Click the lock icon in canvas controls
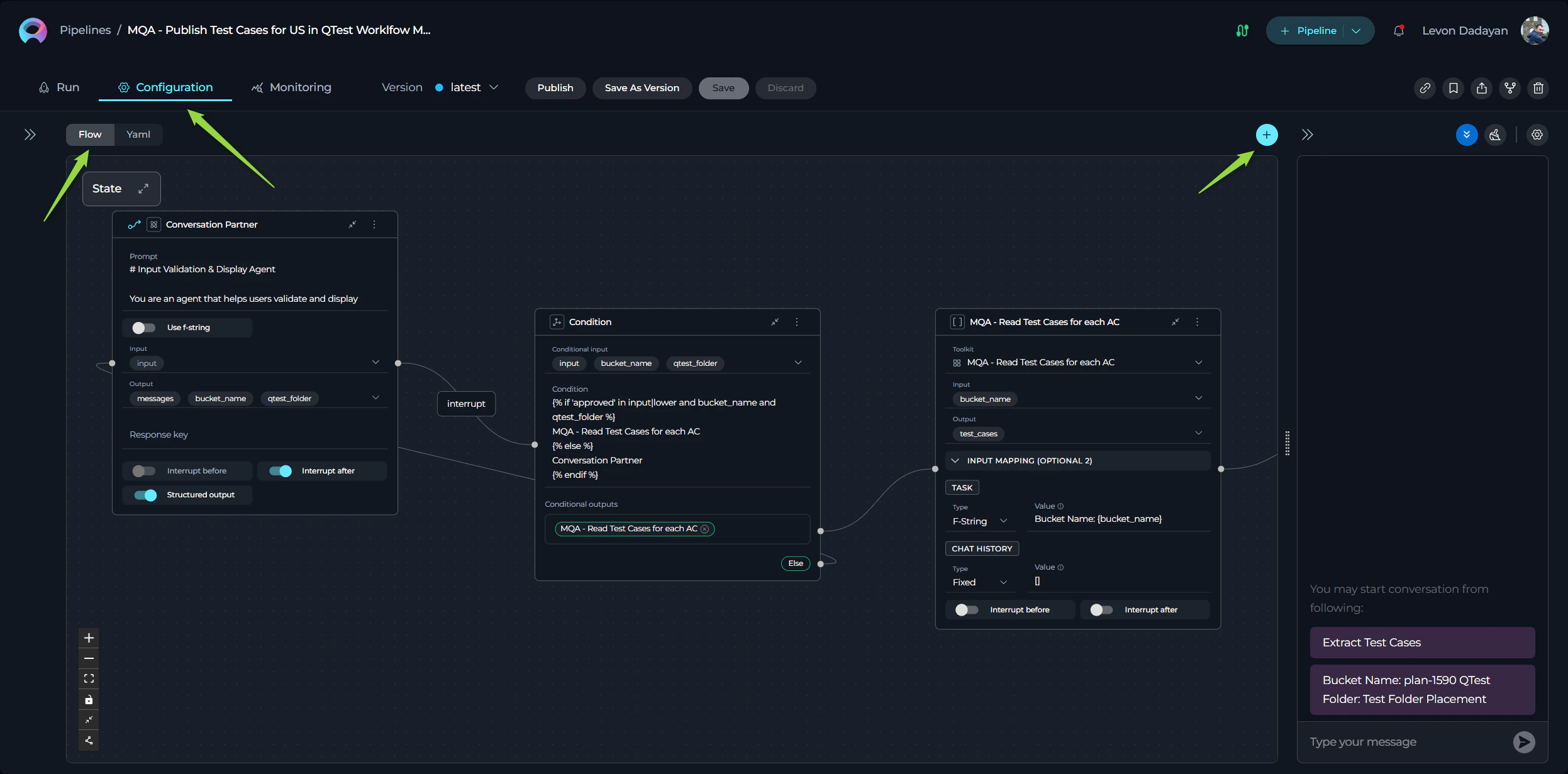The height and width of the screenshot is (774, 1568). point(89,700)
